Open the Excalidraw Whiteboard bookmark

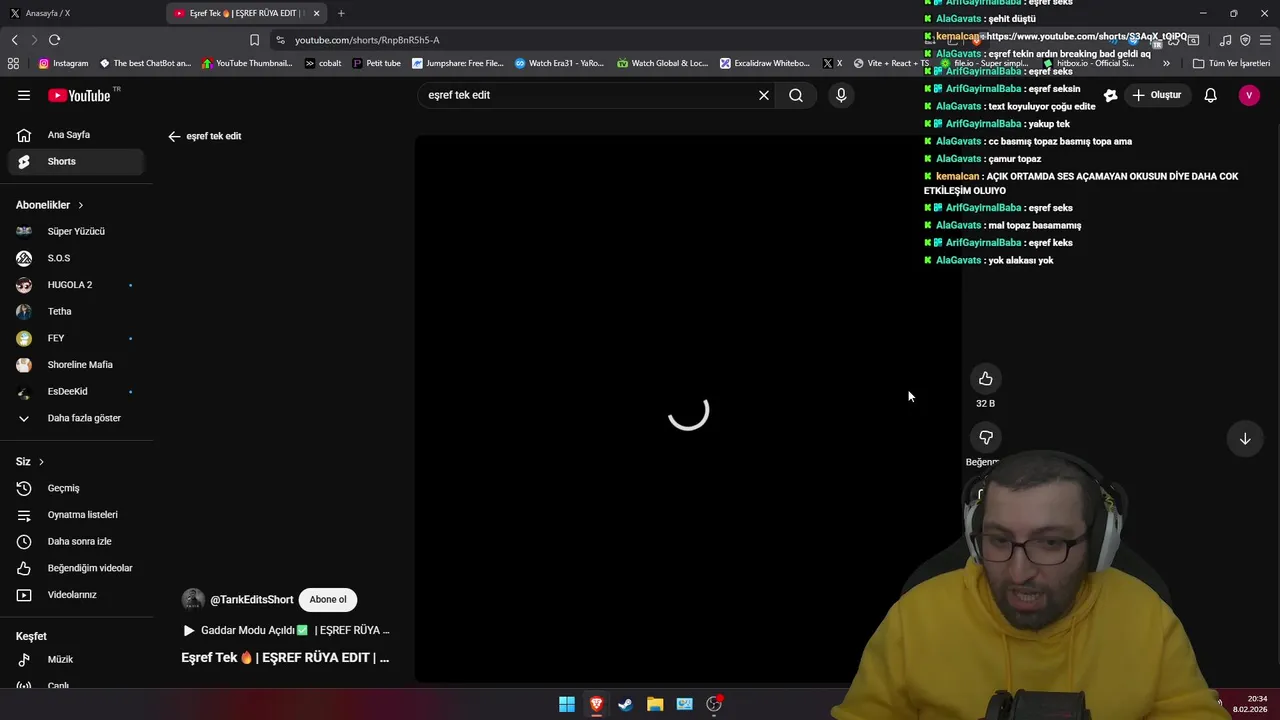pos(765,63)
